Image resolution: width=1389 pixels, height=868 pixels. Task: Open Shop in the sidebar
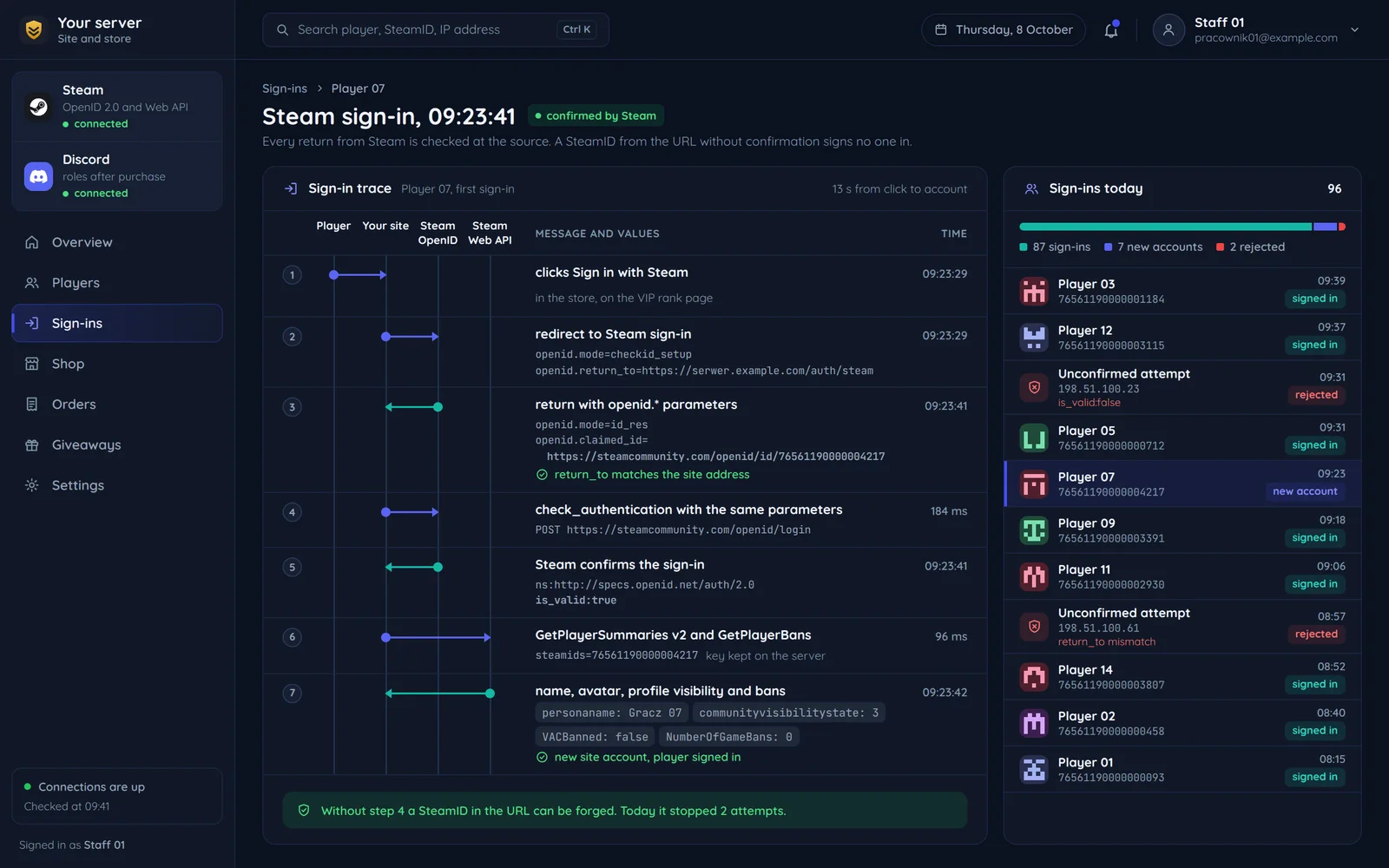117,364
